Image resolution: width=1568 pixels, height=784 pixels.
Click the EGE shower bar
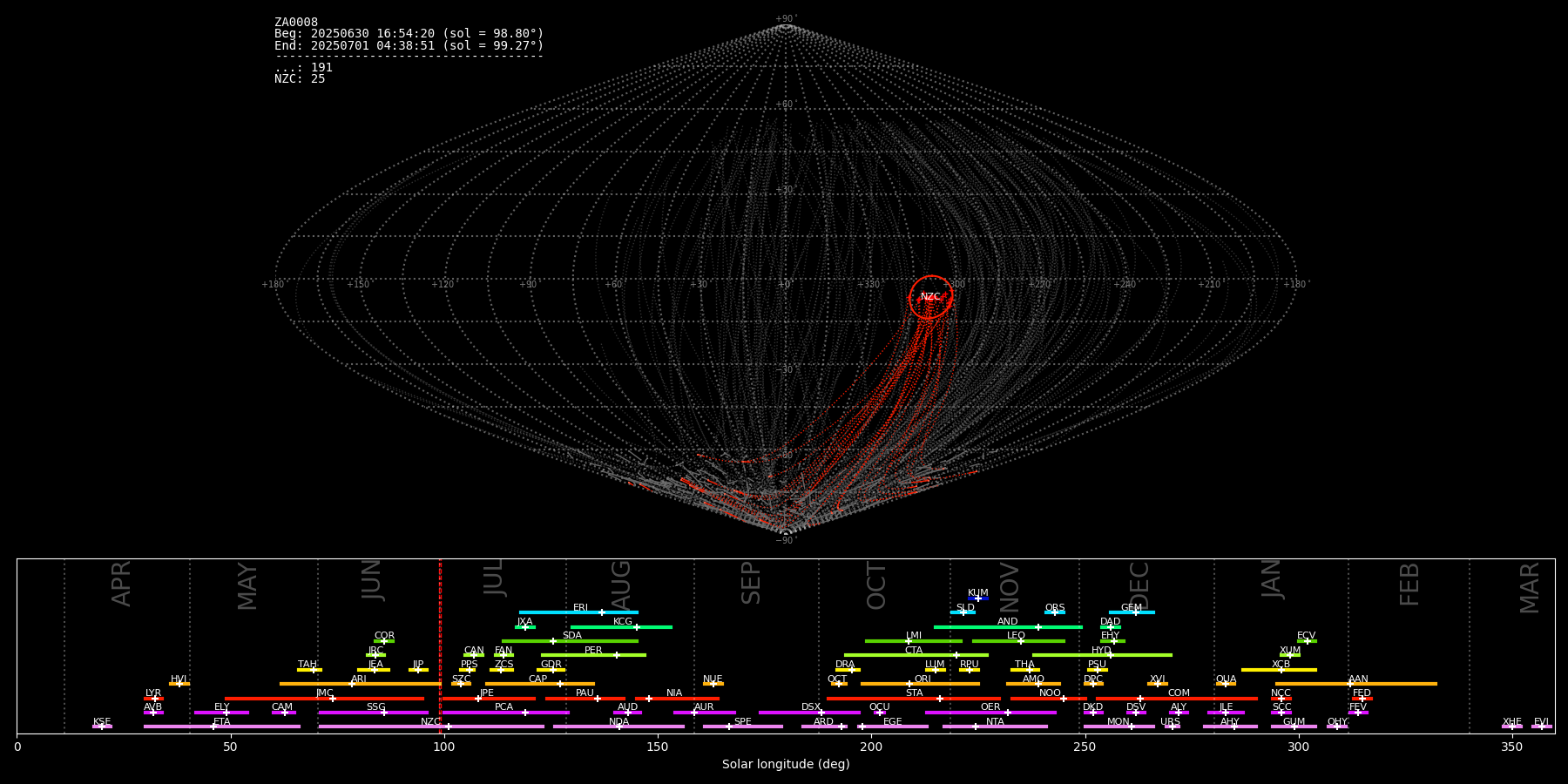tap(893, 727)
